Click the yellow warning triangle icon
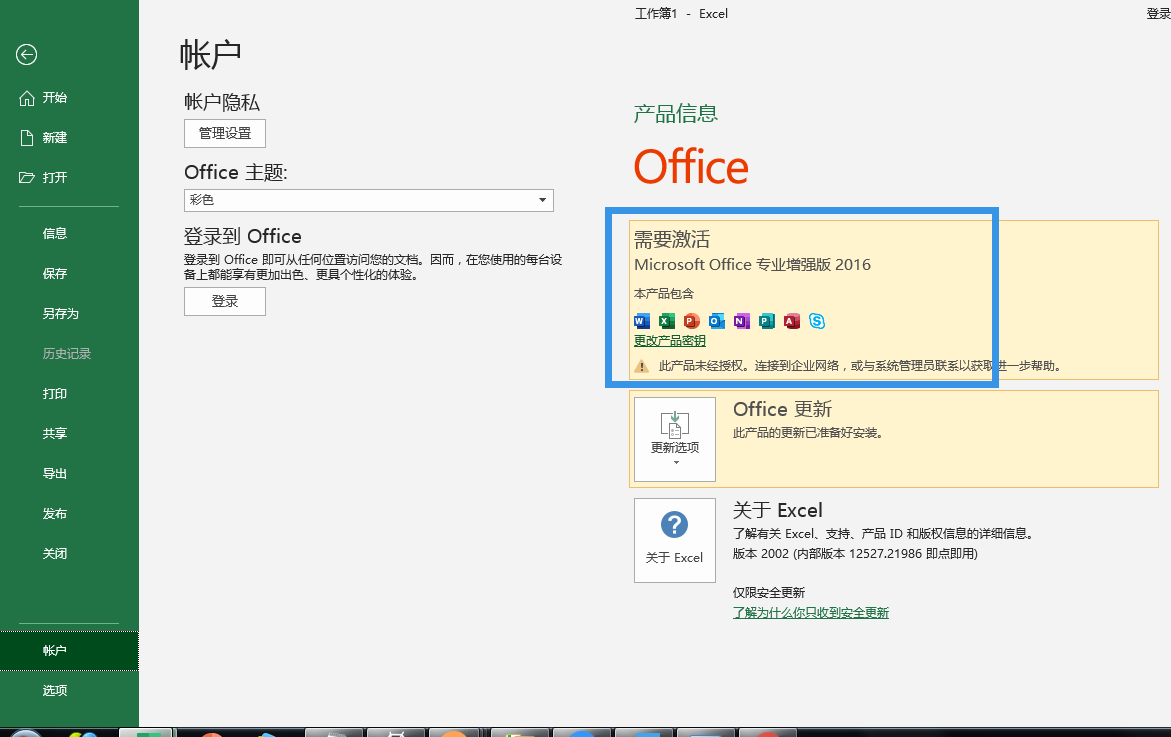Viewport: 1171px width, 737px height. click(642, 366)
